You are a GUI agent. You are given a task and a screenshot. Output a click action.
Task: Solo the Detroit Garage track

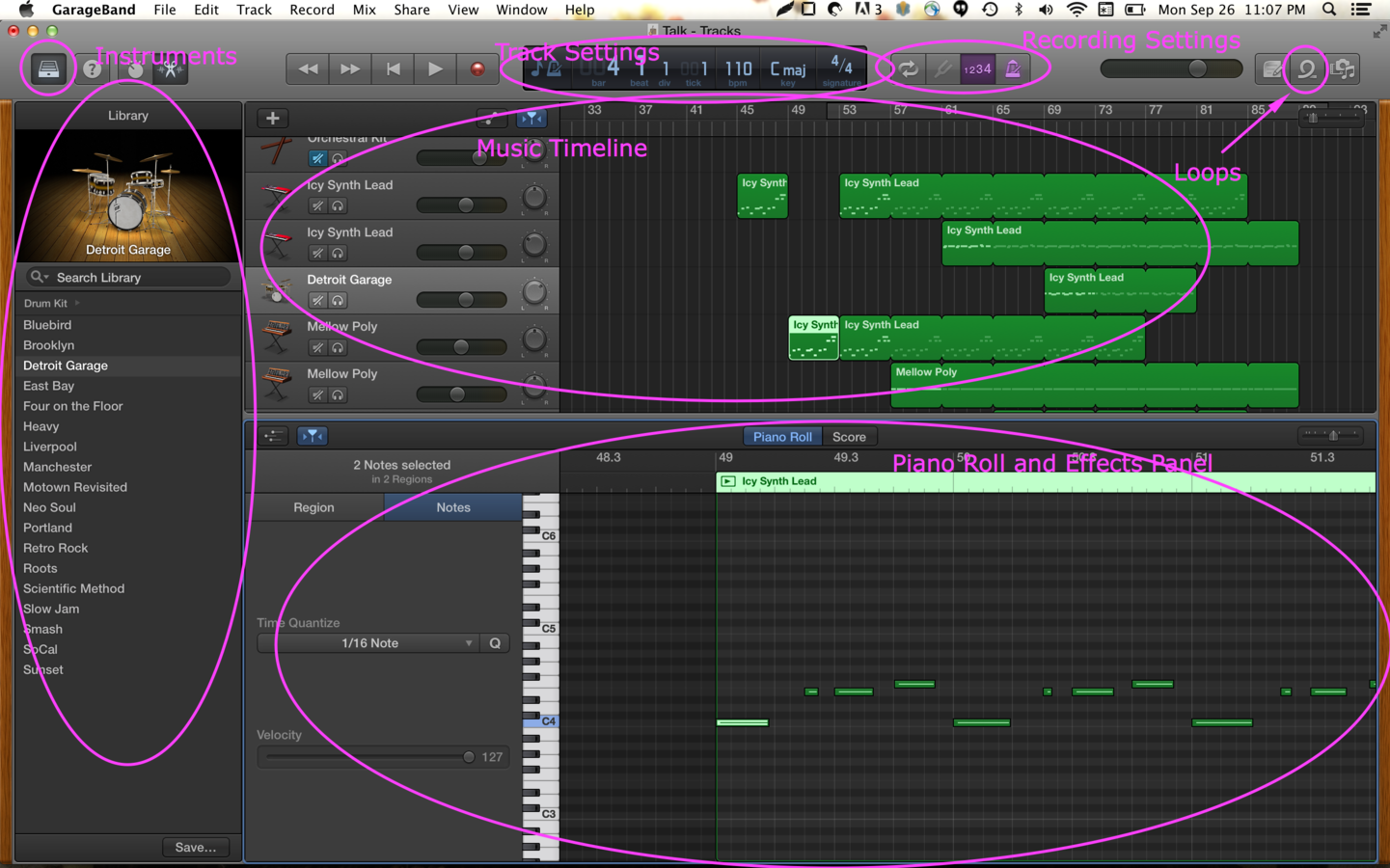click(338, 300)
